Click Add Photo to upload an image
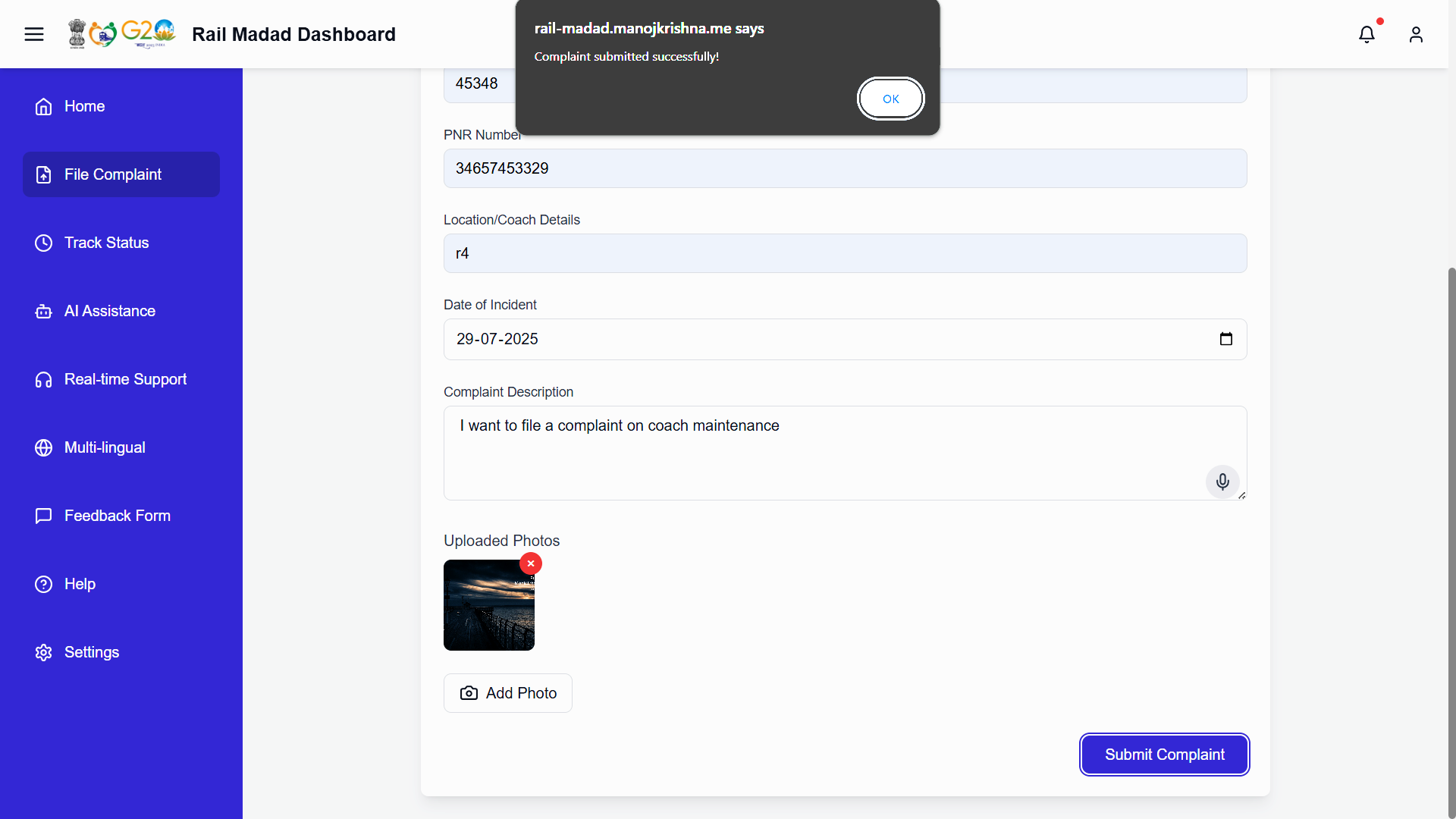This screenshot has width=1456, height=819. 507,692
